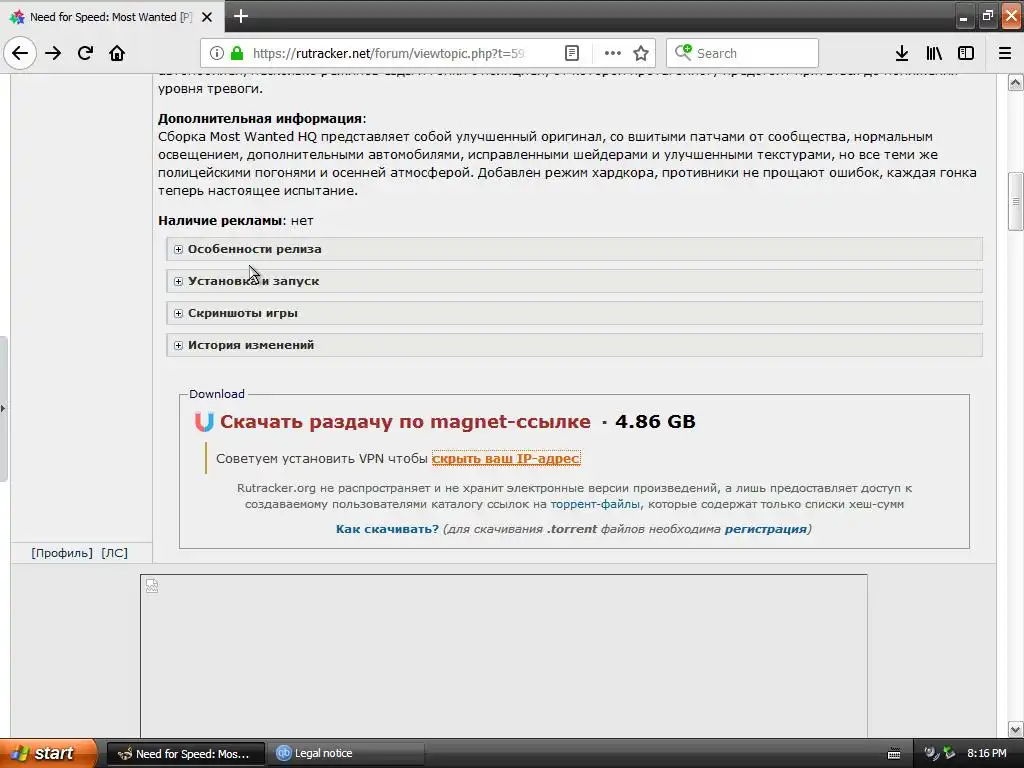Focus the Search box in toolbar
Image resolution: width=1024 pixels, height=768 pixels.
[742, 53]
